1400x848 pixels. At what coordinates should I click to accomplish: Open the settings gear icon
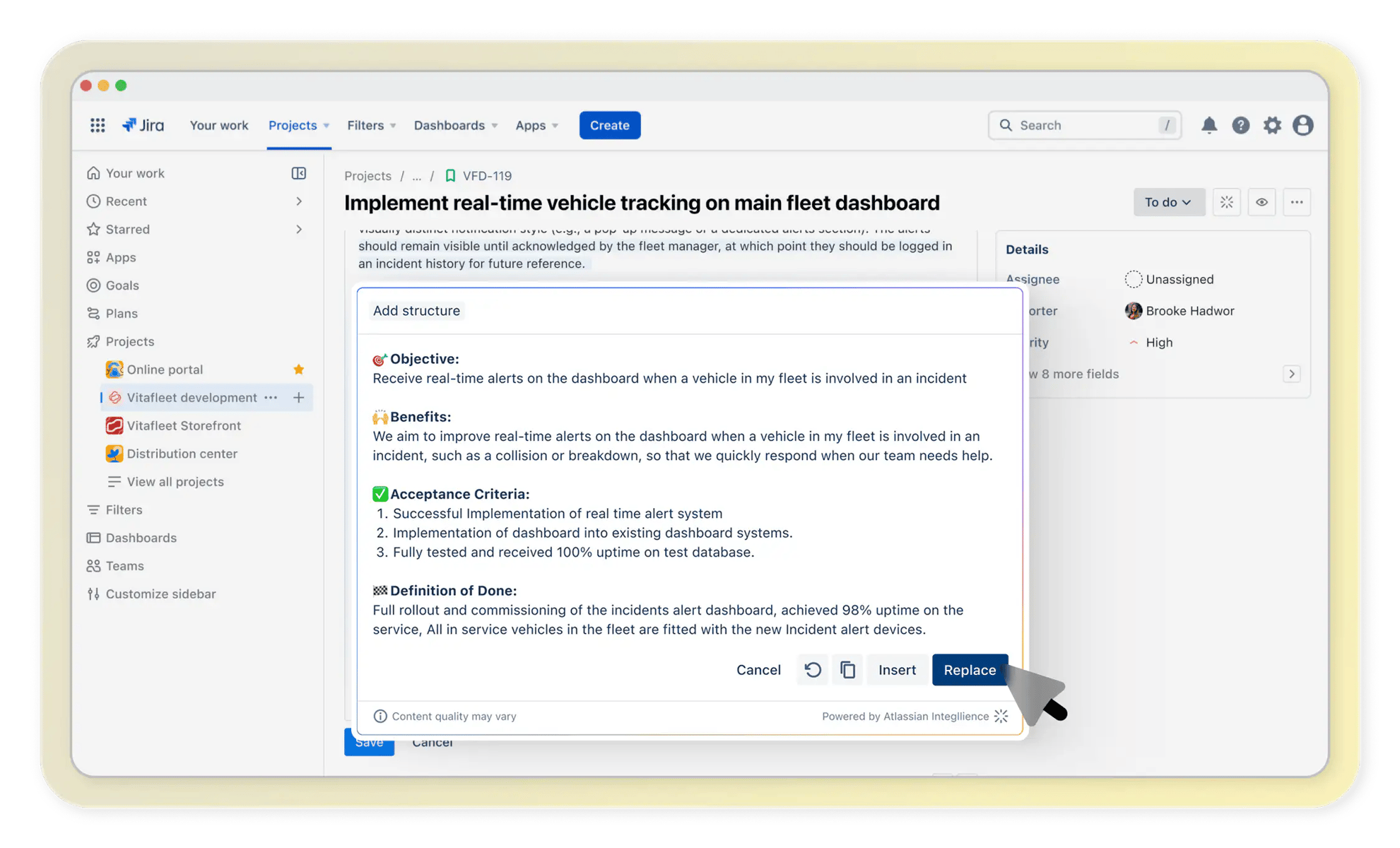pyautogui.click(x=1272, y=125)
